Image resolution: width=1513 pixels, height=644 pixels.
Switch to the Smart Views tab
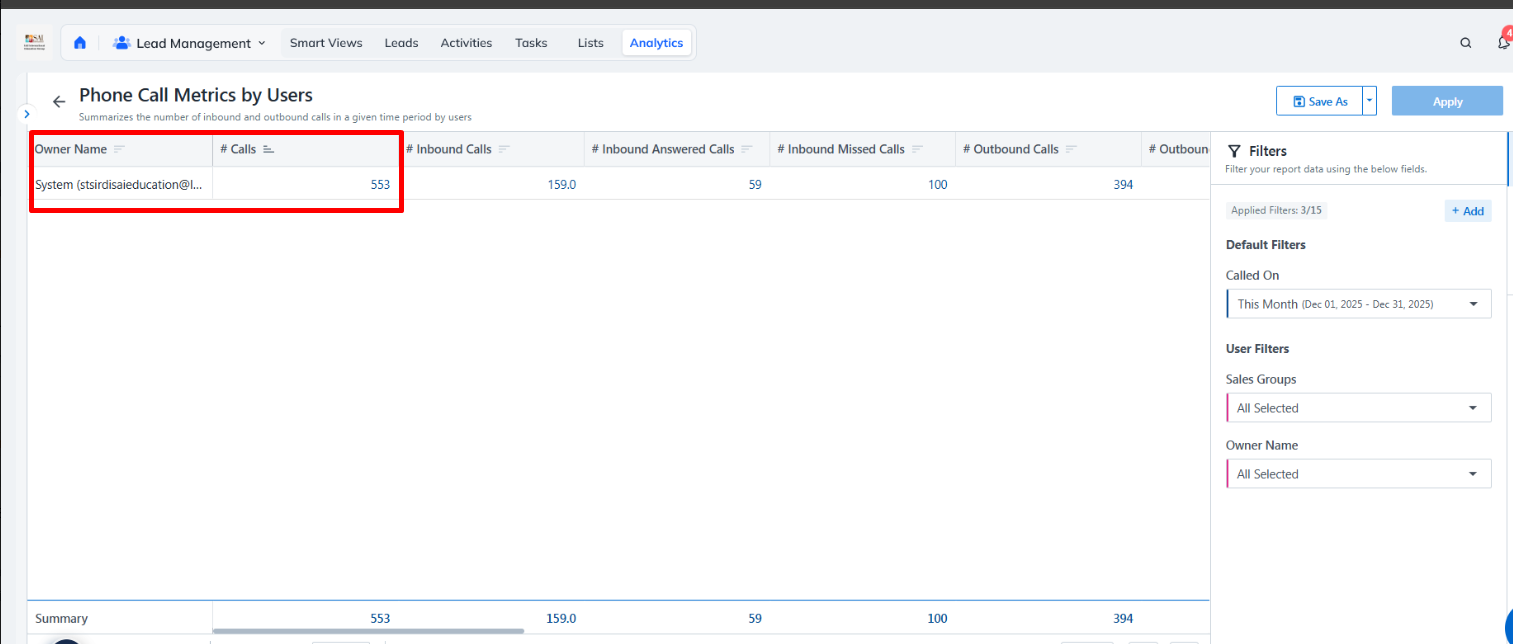326,43
